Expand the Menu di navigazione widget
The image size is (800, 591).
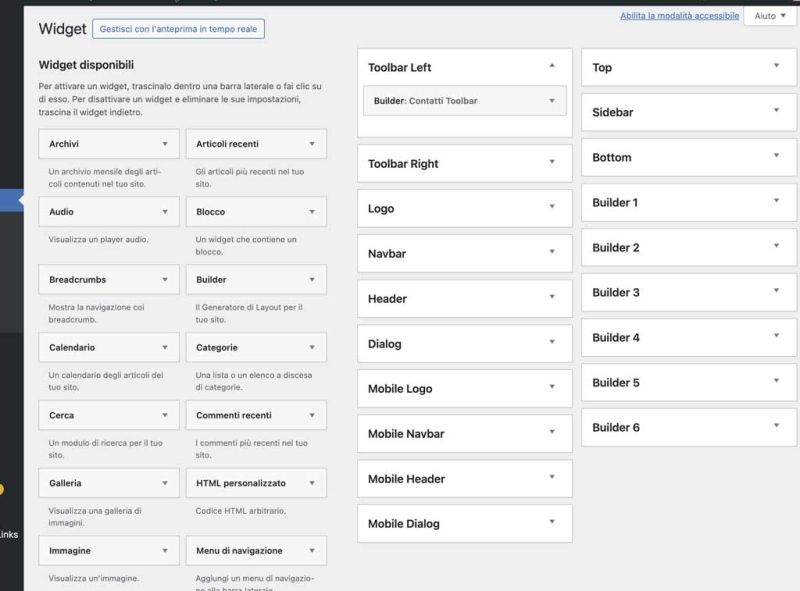(256, 550)
